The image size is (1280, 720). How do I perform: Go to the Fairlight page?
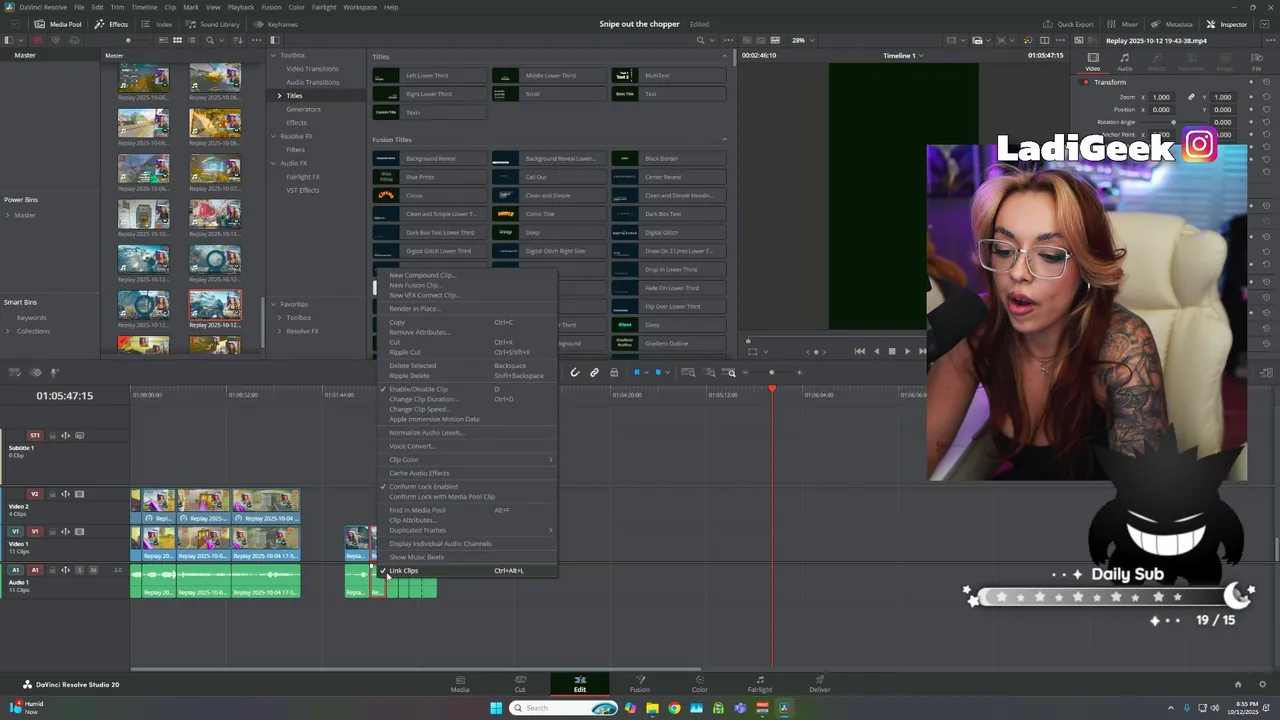tap(760, 684)
